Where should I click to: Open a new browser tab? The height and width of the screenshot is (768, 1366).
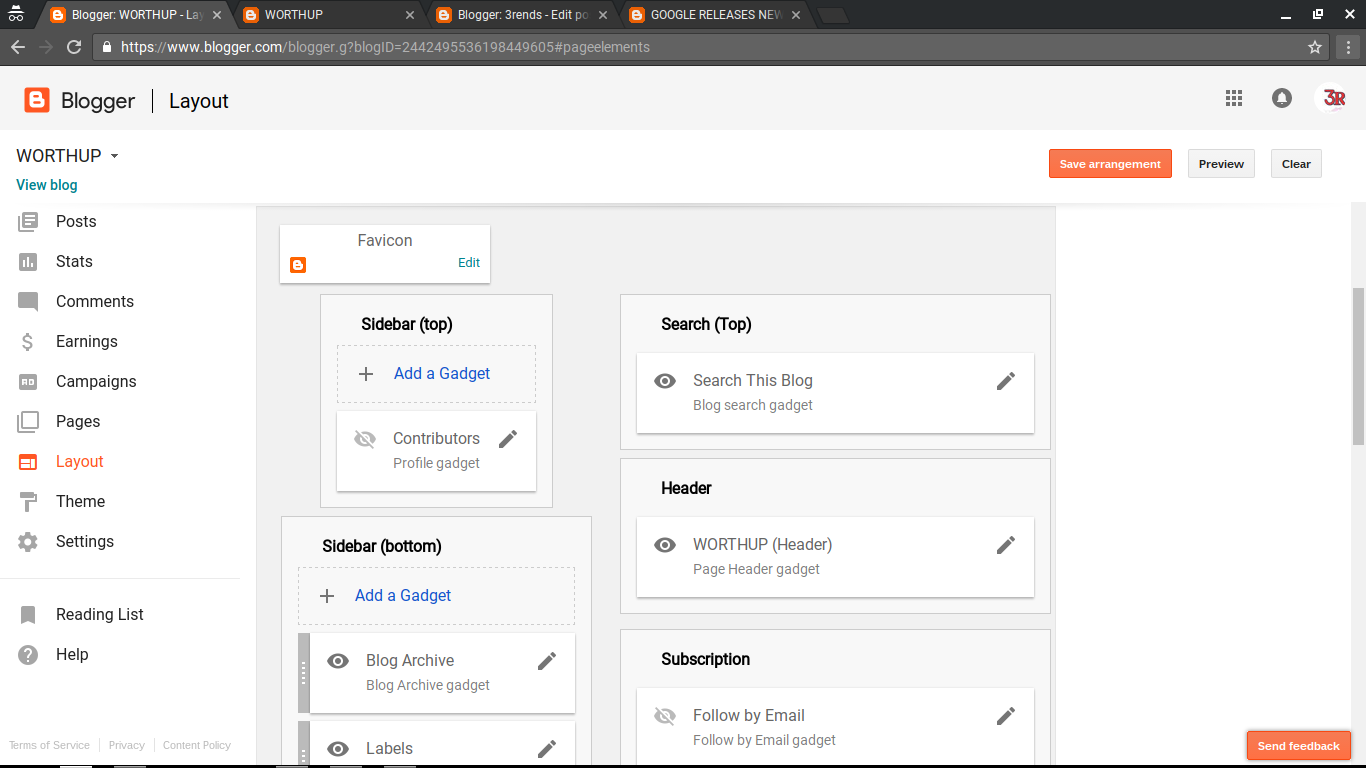pyautogui.click(x=832, y=15)
